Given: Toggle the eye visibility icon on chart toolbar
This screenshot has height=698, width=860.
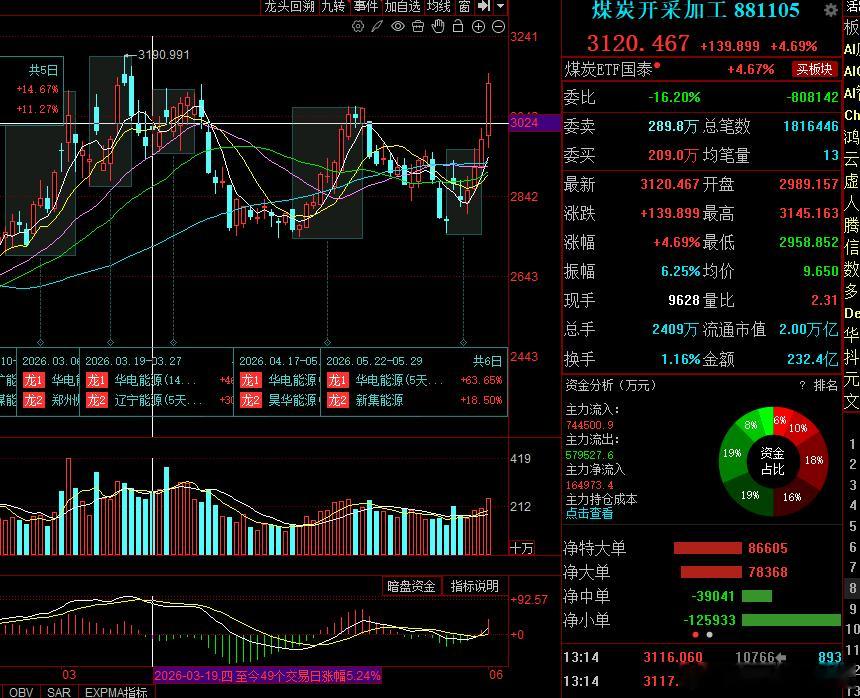Looking at the screenshot, I should (x=398, y=26).
